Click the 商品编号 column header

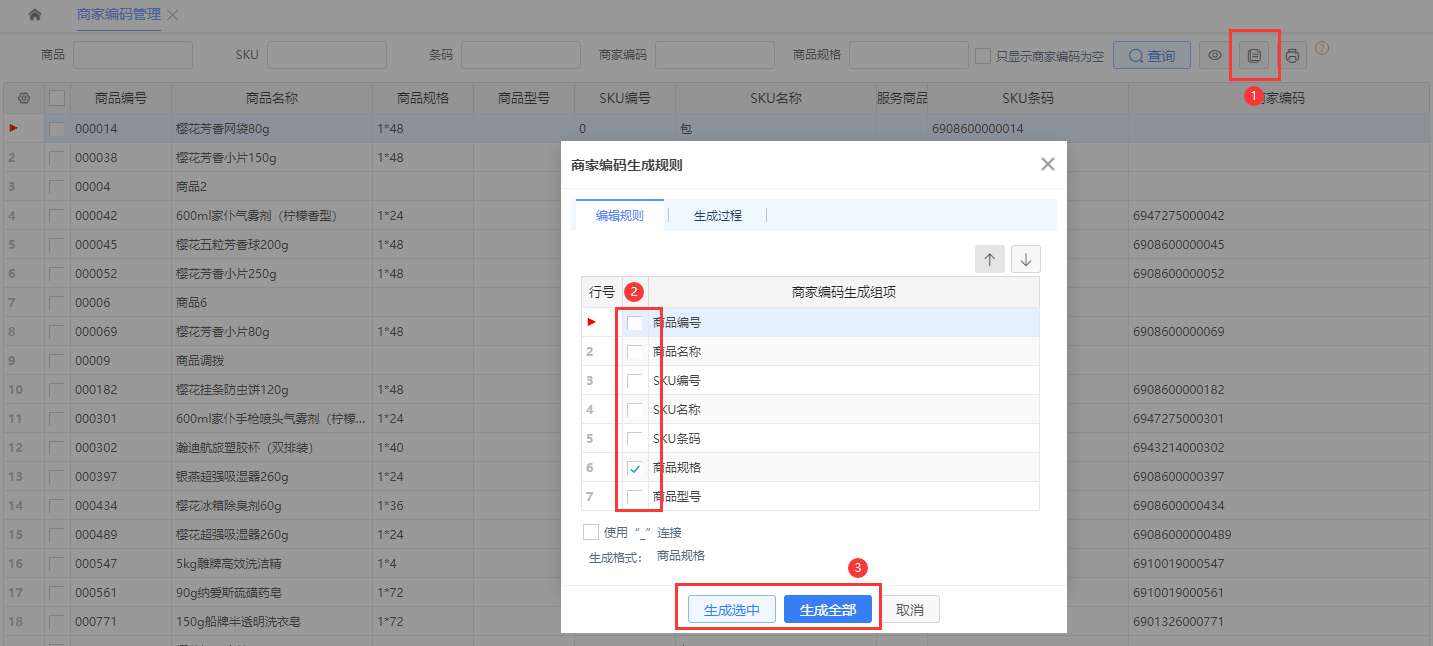pos(121,98)
